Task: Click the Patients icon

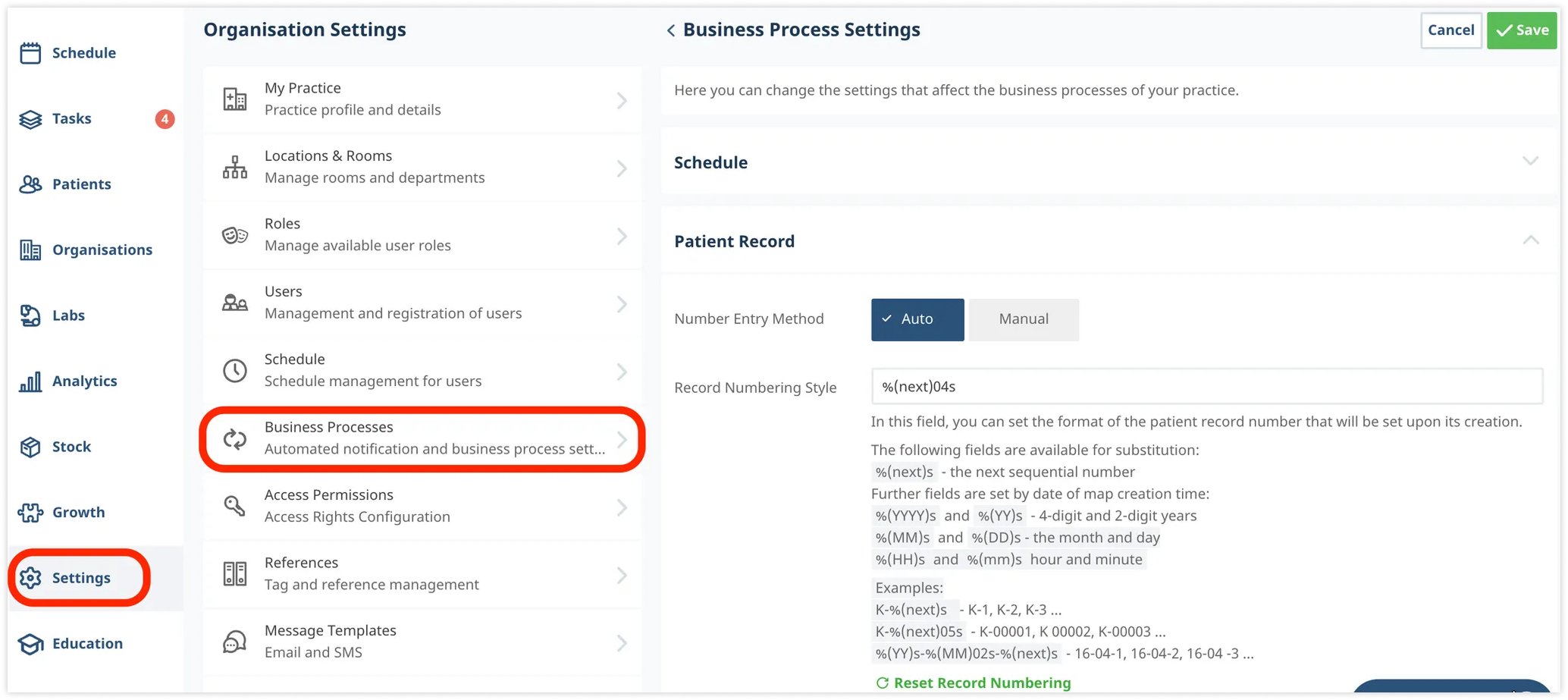Action: (30, 184)
